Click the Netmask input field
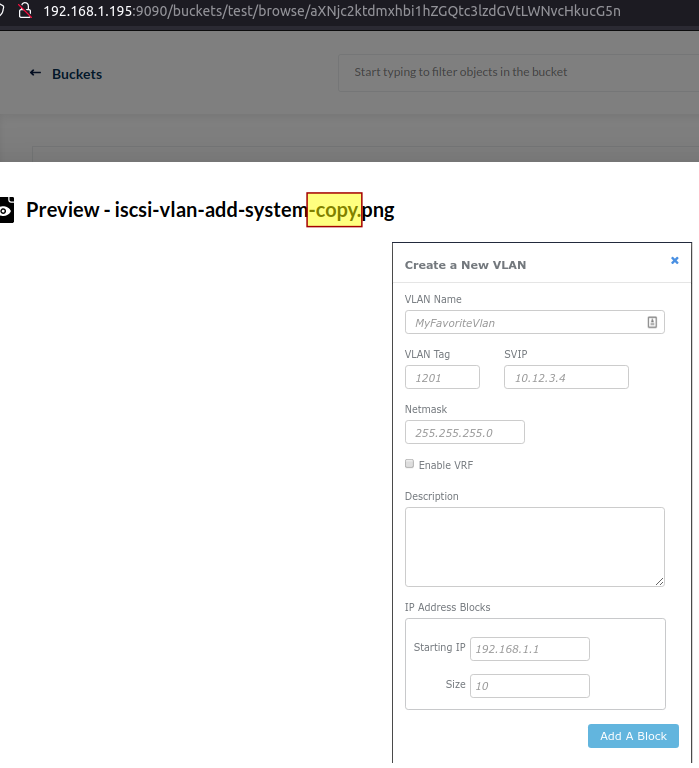Viewport: 699px width, 768px height. click(464, 432)
